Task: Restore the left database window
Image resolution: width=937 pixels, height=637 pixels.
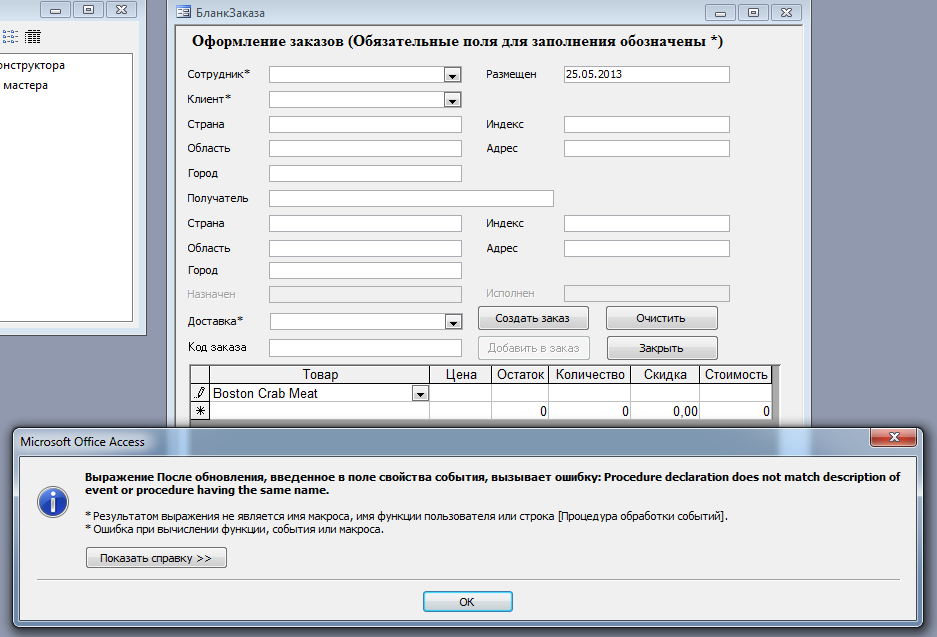Action: point(88,10)
